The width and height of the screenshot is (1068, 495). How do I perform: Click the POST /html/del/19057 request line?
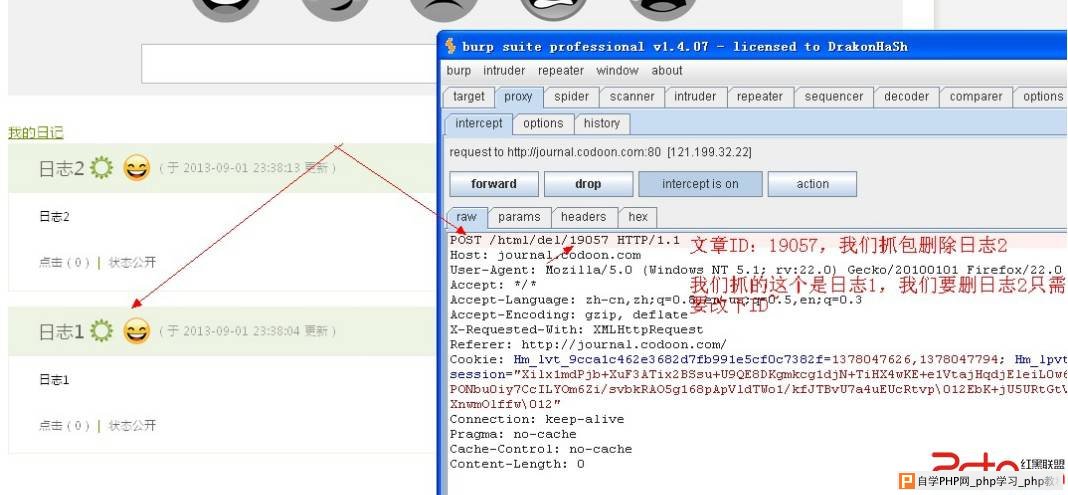point(565,240)
